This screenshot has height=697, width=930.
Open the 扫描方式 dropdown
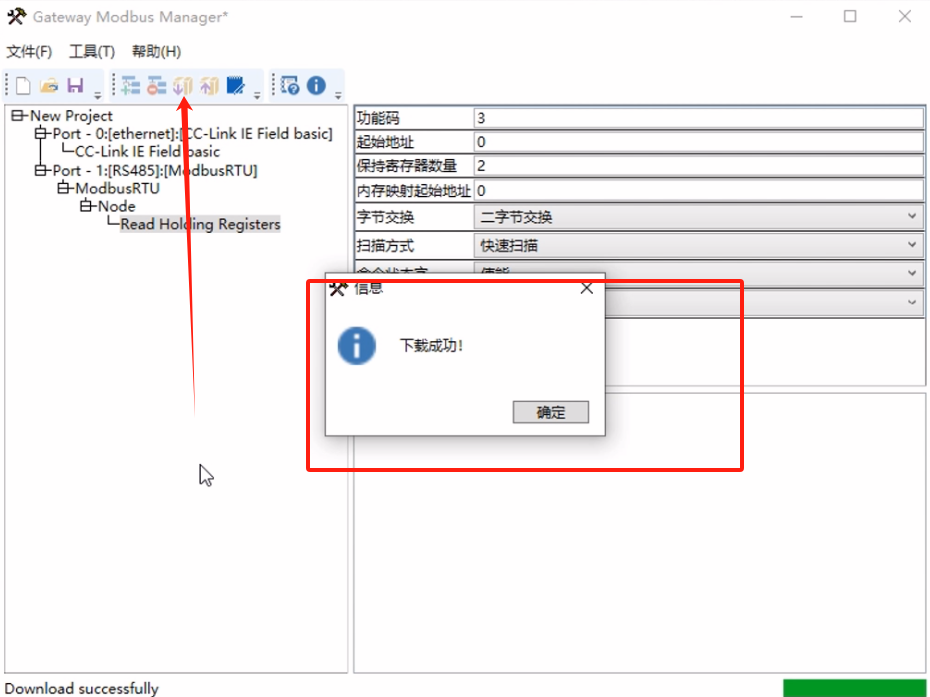(911, 244)
